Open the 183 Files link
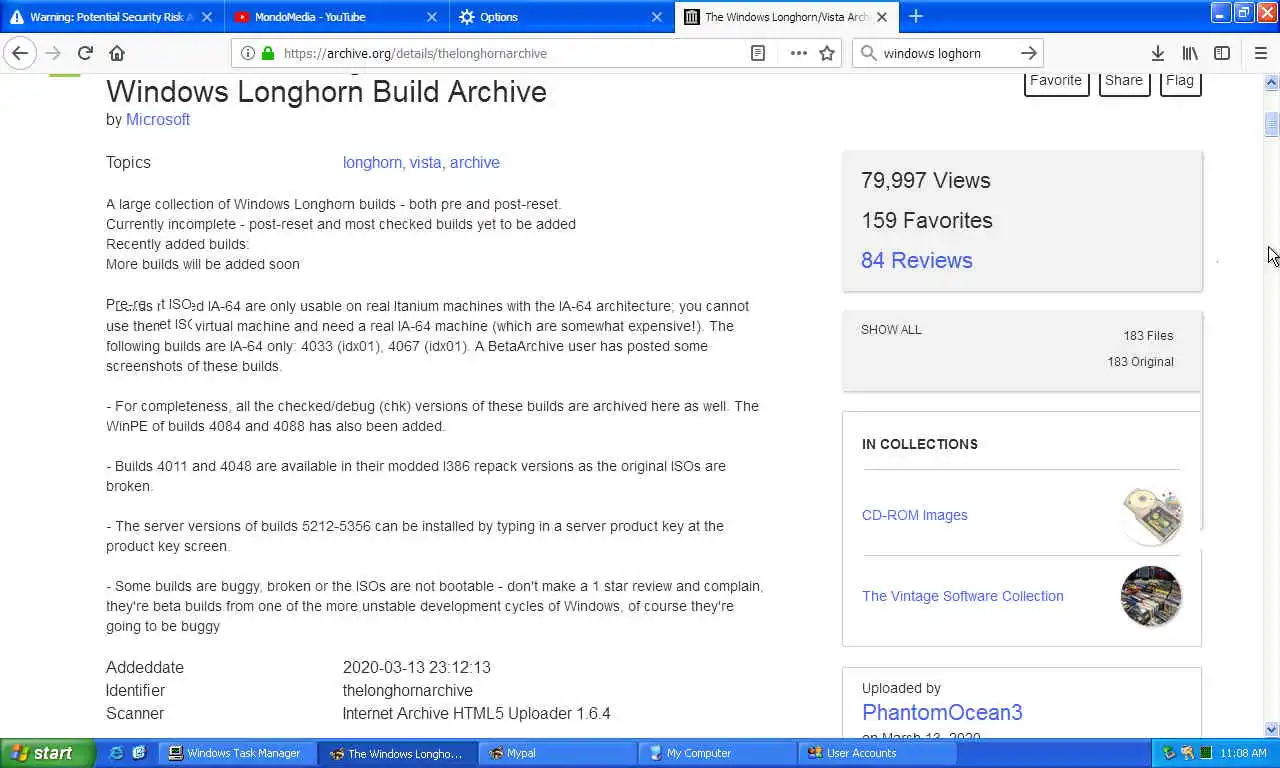The width and height of the screenshot is (1280, 768). click(1148, 336)
